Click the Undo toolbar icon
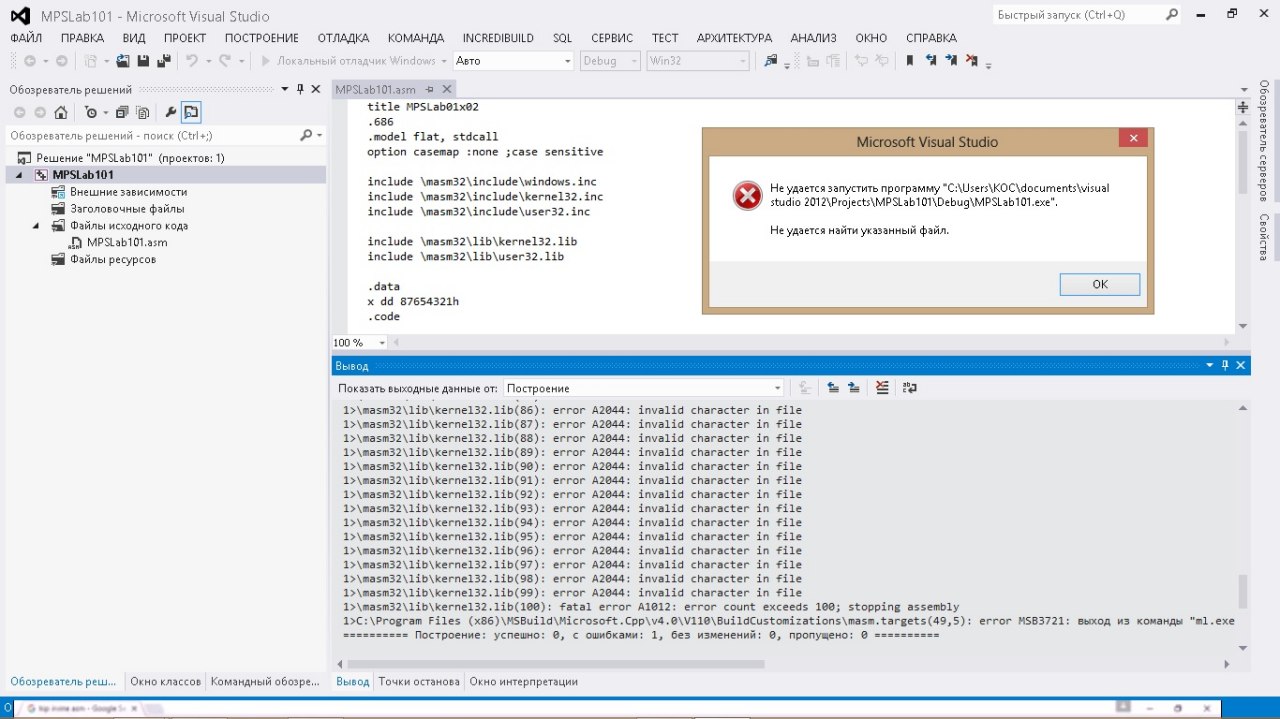Screen dimensions: 1280x719 pyautogui.click(x=192, y=61)
